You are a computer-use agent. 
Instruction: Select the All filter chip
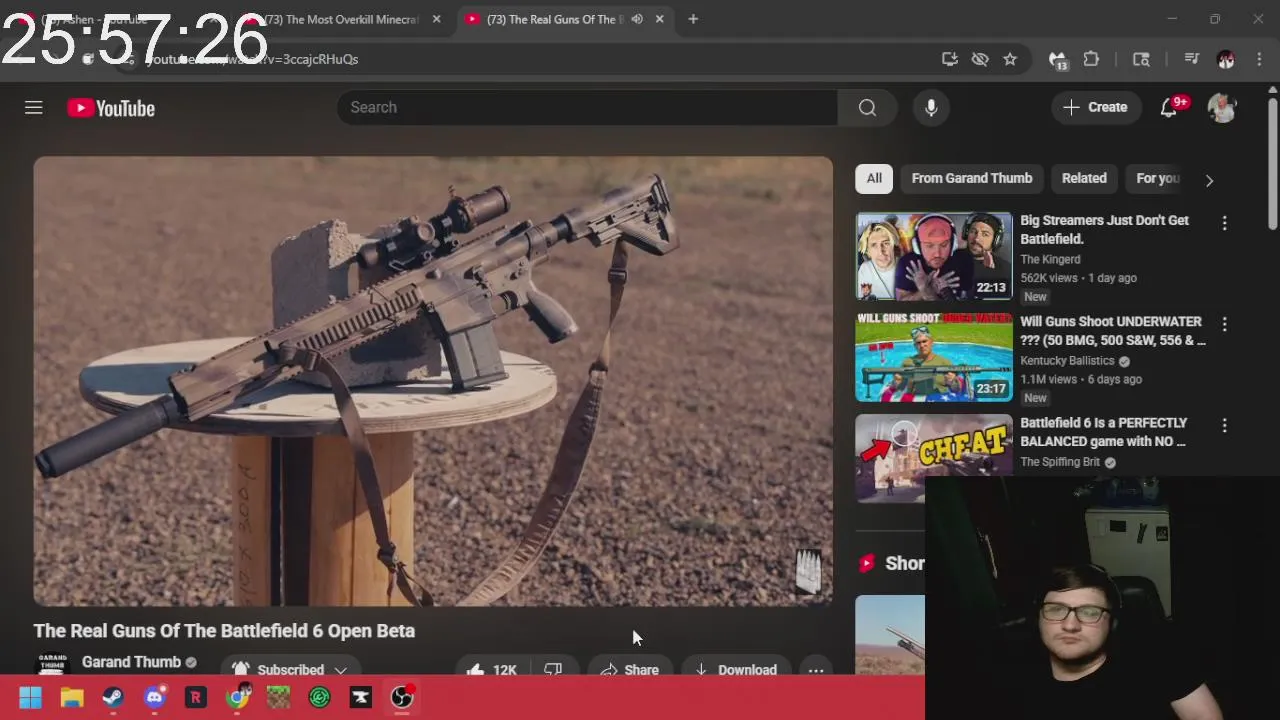874,178
